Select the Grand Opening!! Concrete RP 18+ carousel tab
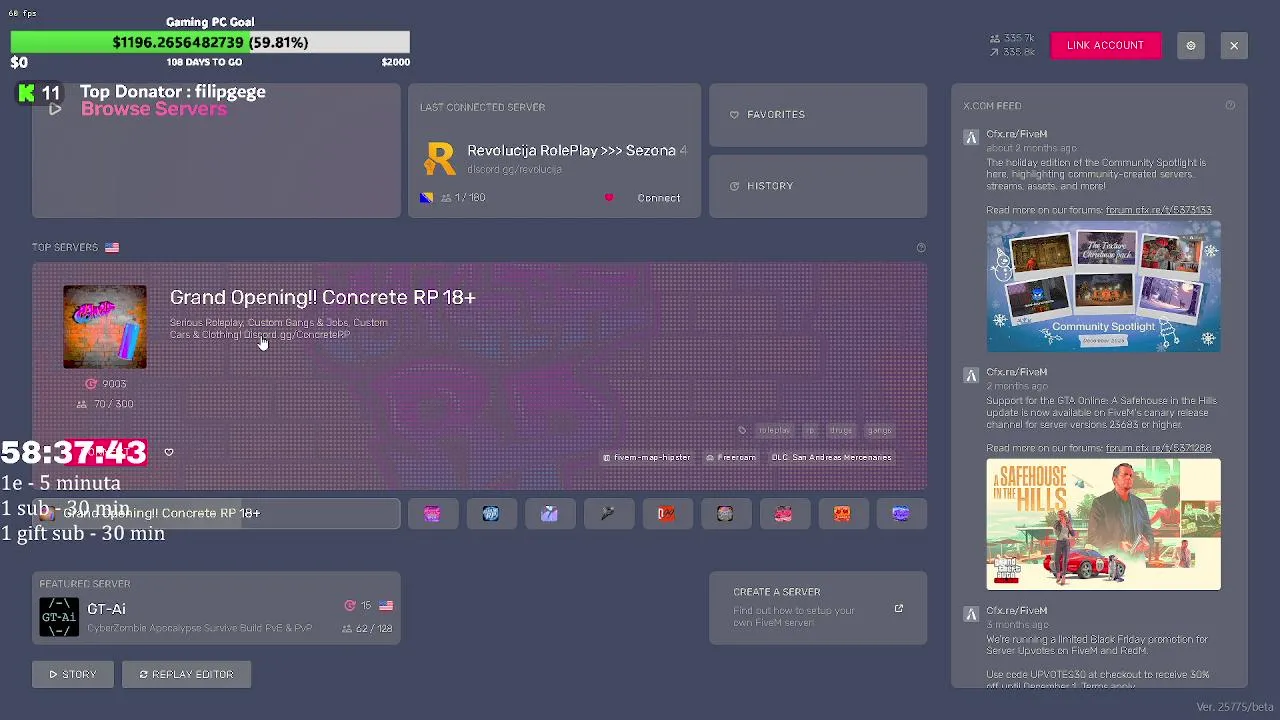The image size is (1280, 720). [216, 513]
